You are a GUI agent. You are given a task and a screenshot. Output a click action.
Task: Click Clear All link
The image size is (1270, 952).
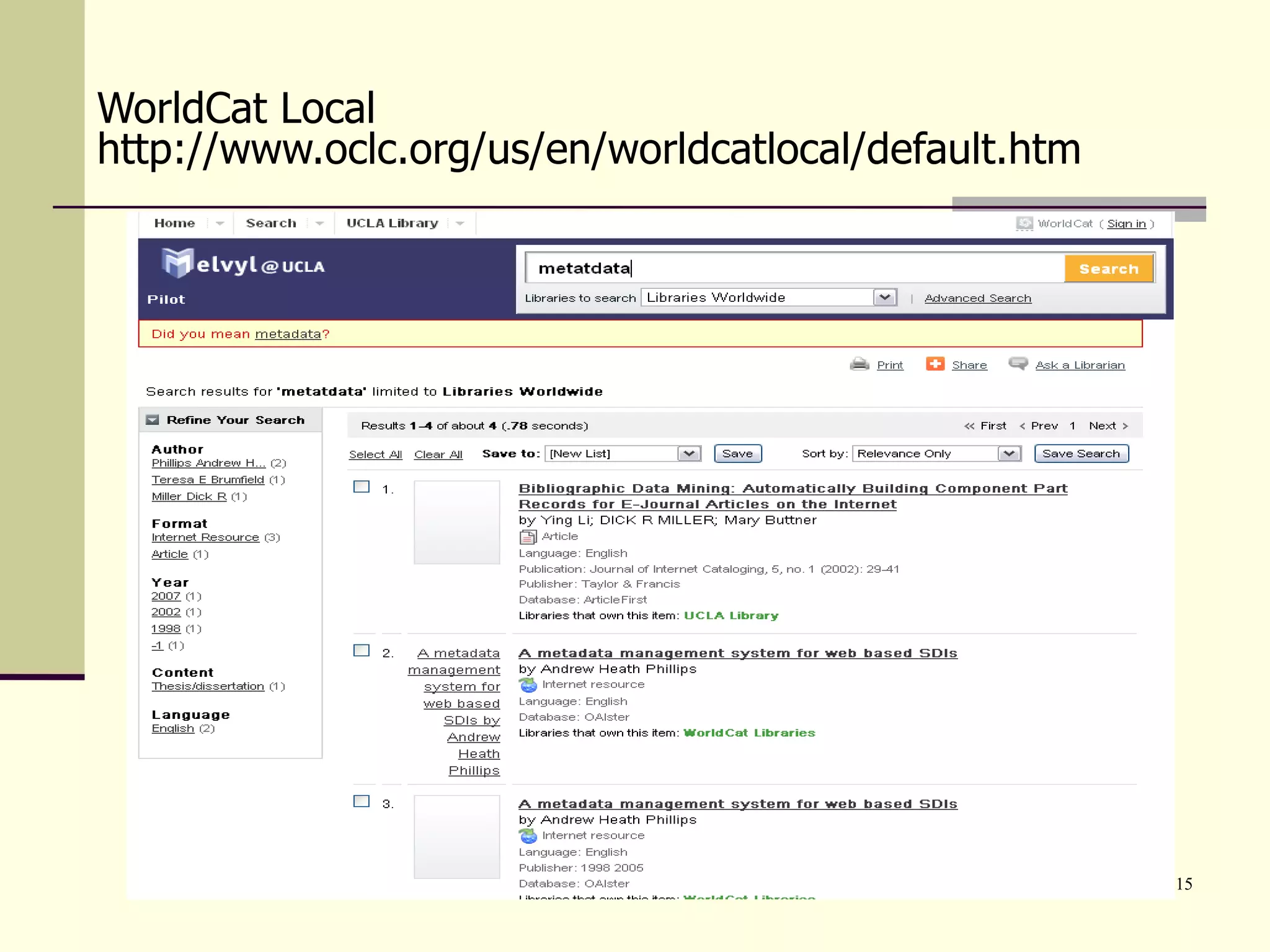point(438,454)
